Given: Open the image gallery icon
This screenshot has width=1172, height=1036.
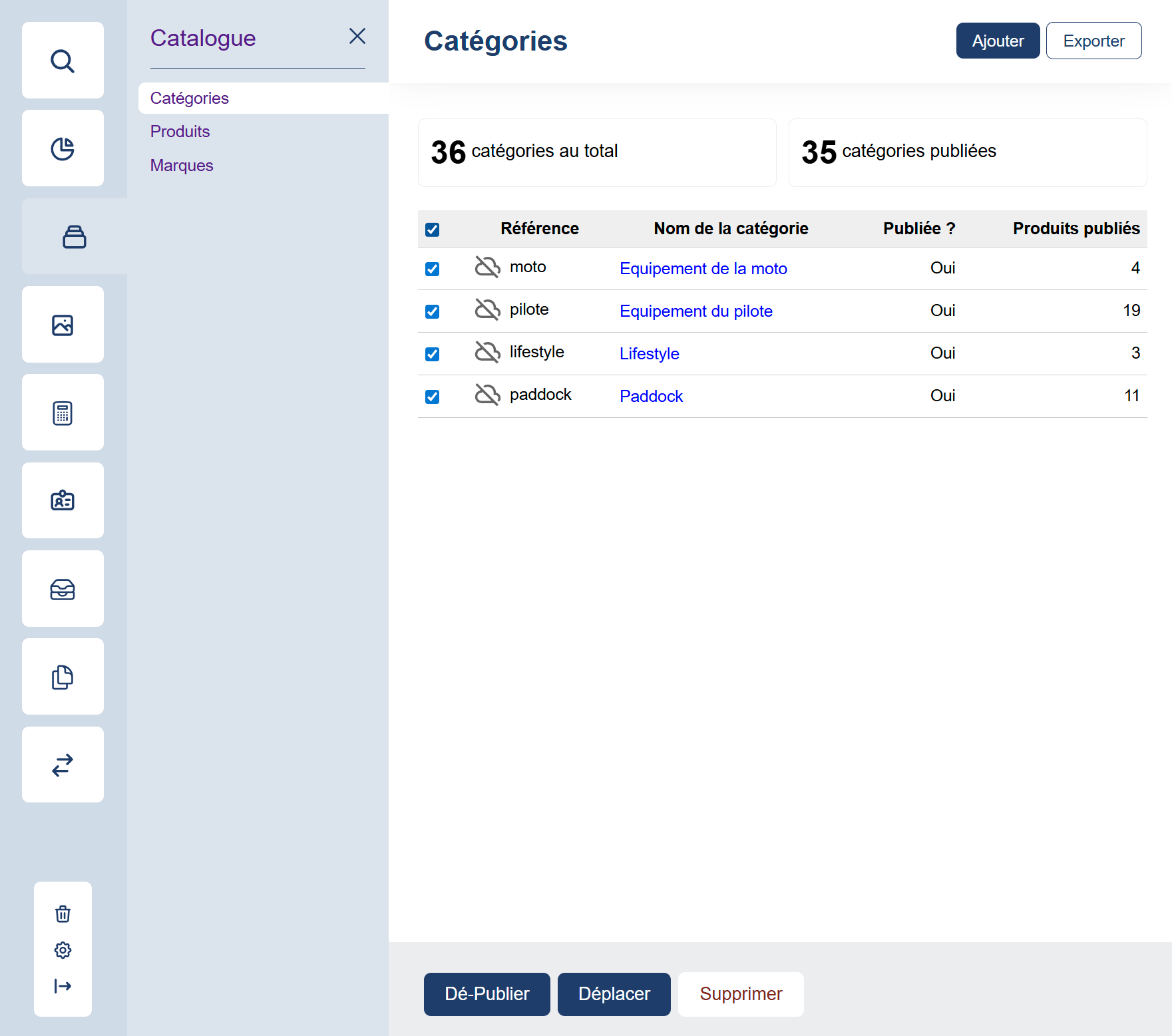Looking at the screenshot, I should [63, 325].
